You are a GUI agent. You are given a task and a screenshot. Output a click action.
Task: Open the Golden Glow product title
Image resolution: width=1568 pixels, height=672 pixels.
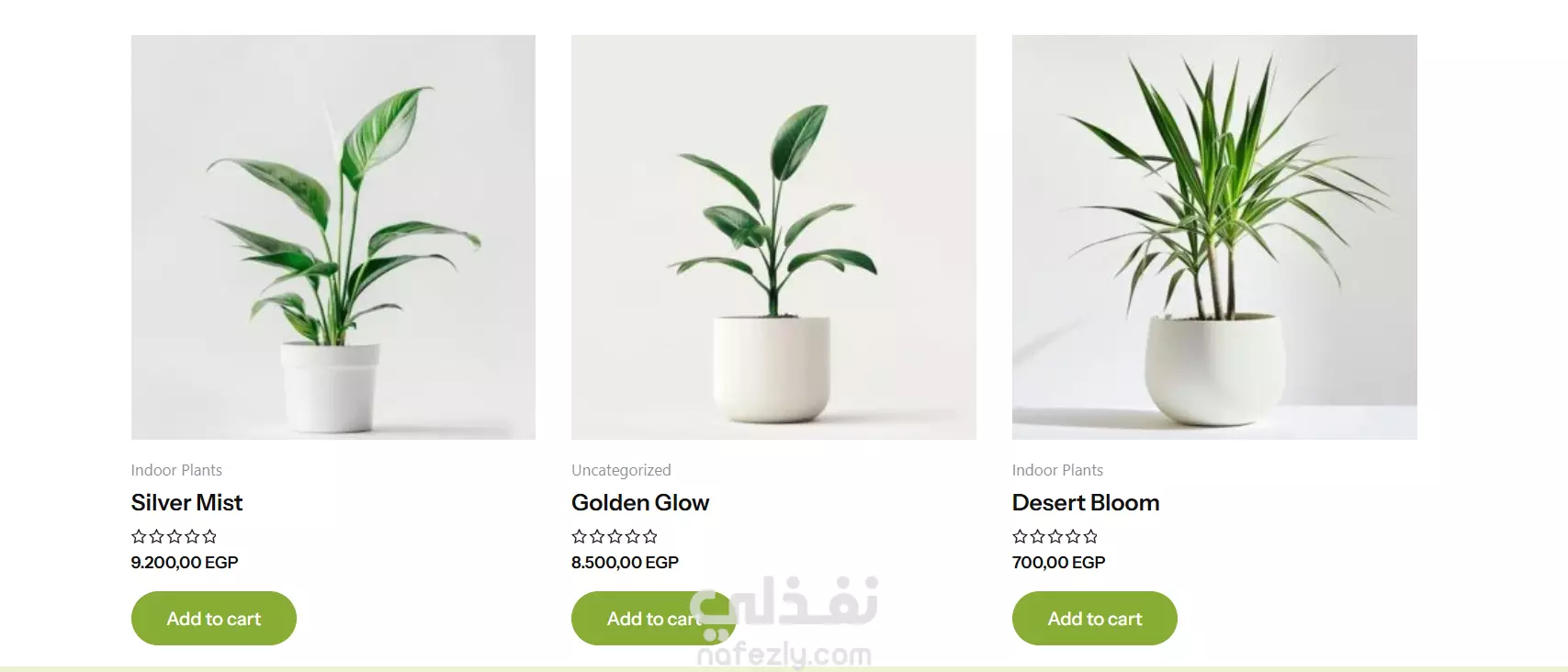(x=640, y=502)
